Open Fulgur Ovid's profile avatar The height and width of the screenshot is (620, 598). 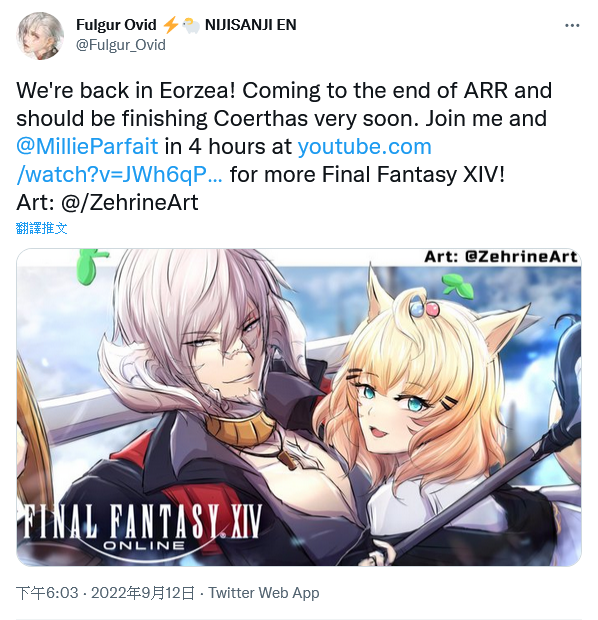click(x=40, y=36)
